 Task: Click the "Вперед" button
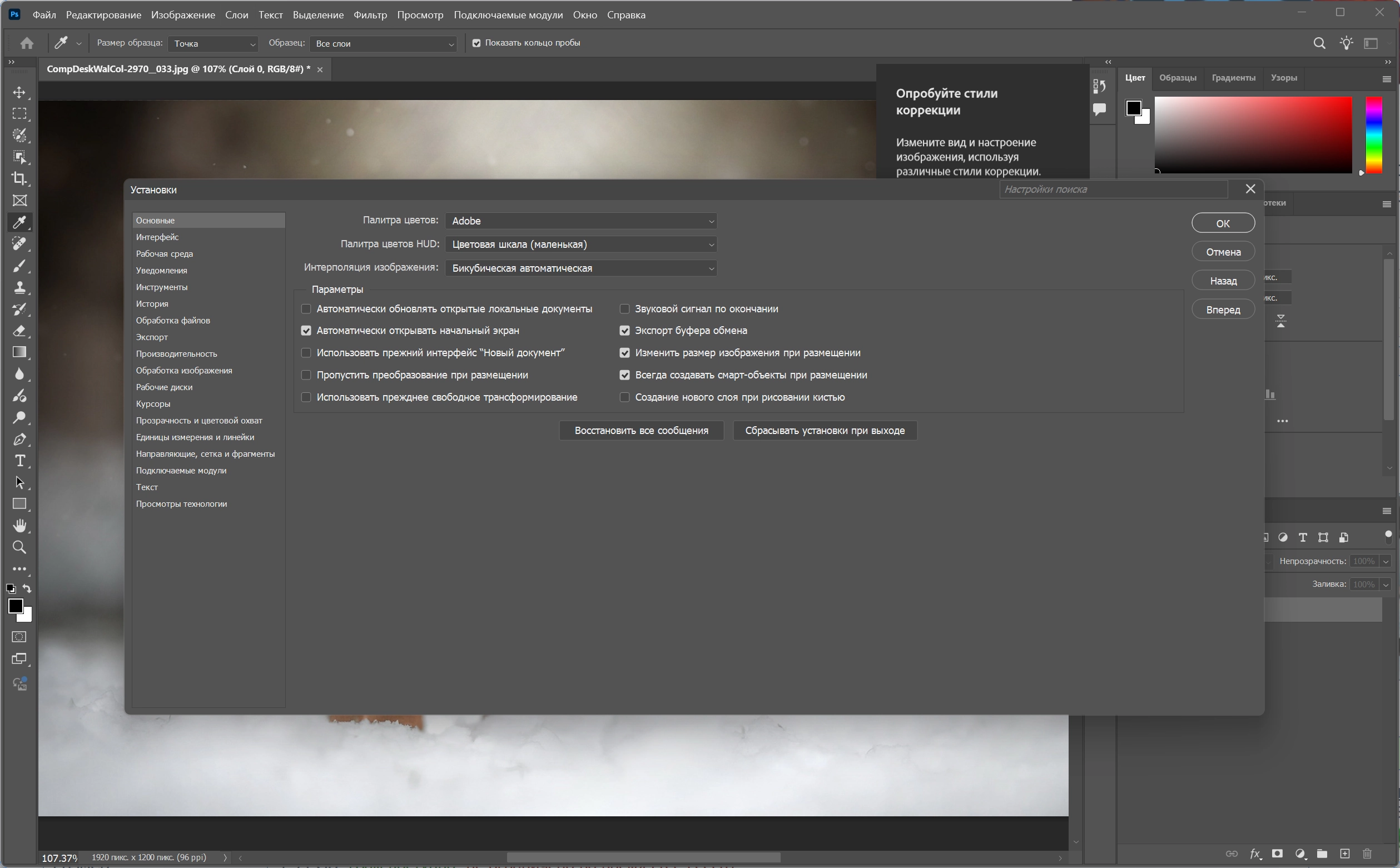[1223, 310]
